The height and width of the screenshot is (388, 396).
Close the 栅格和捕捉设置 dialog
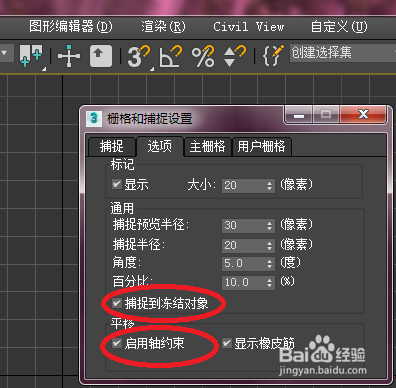[363, 114]
